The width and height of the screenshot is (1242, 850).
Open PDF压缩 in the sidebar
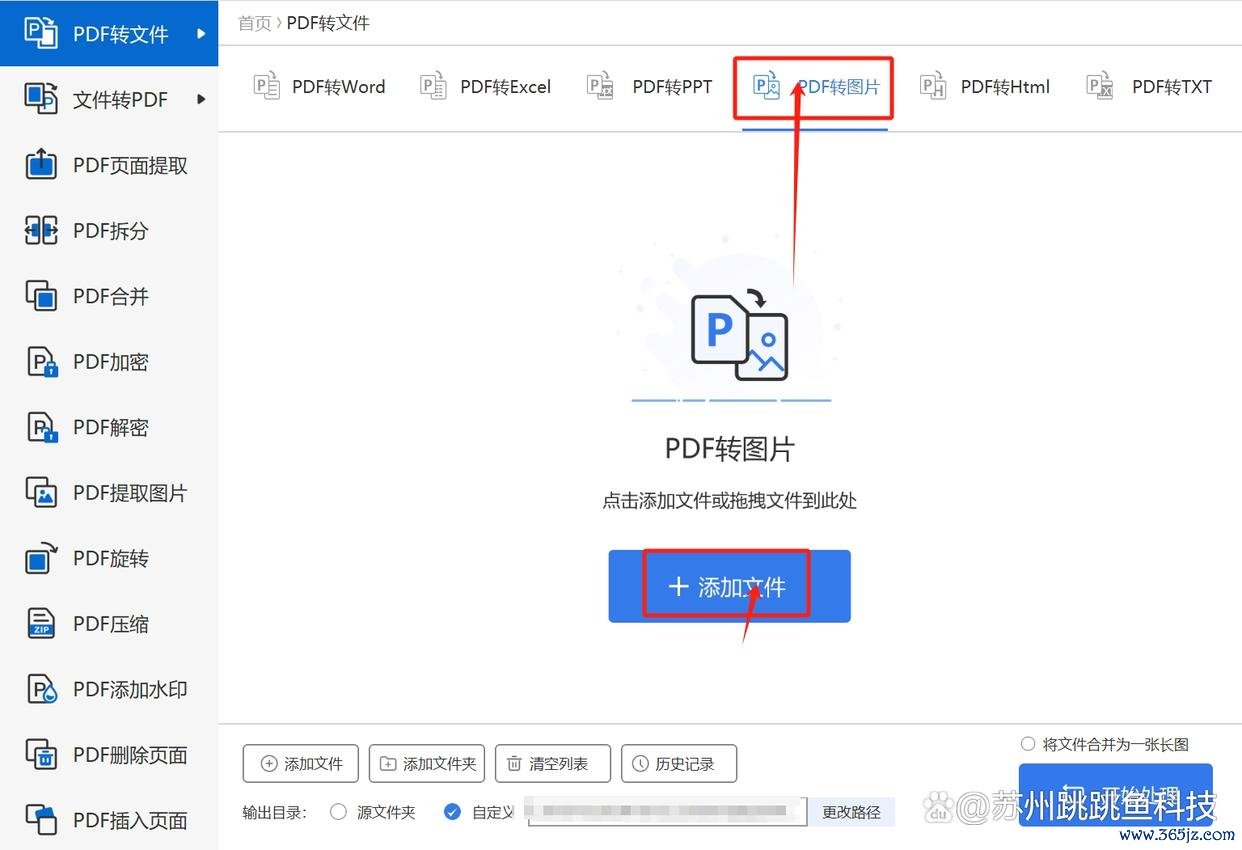tap(109, 624)
